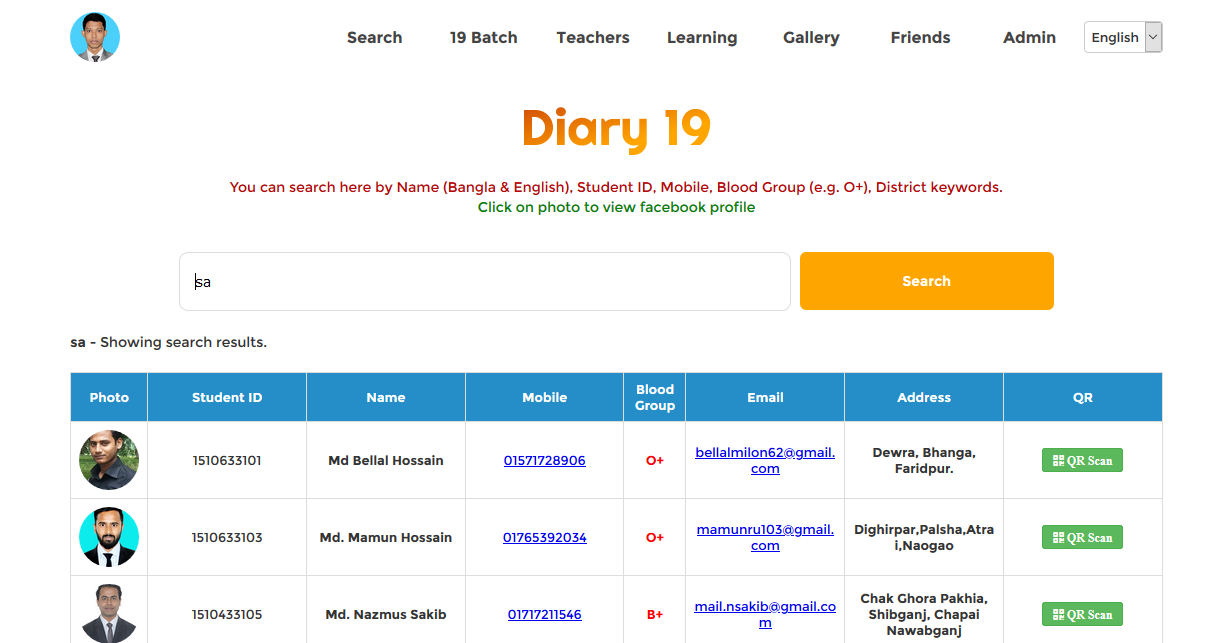Viewport: 1218px width, 643px height.
Task: Focus the search text field containing 'sa'
Action: (x=485, y=282)
